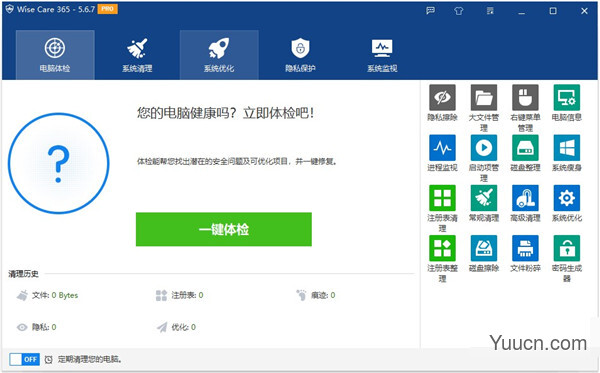Click the question mark health circle
600x373 pixels.
pyautogui.click(x=59, y=163)
